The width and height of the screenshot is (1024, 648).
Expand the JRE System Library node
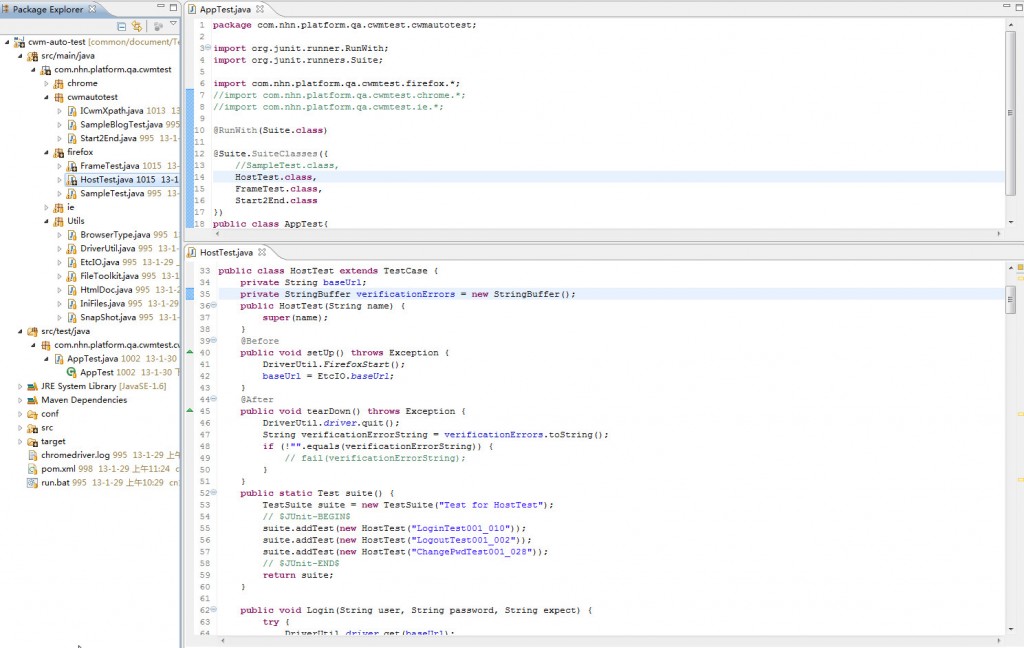click(20, 387)
